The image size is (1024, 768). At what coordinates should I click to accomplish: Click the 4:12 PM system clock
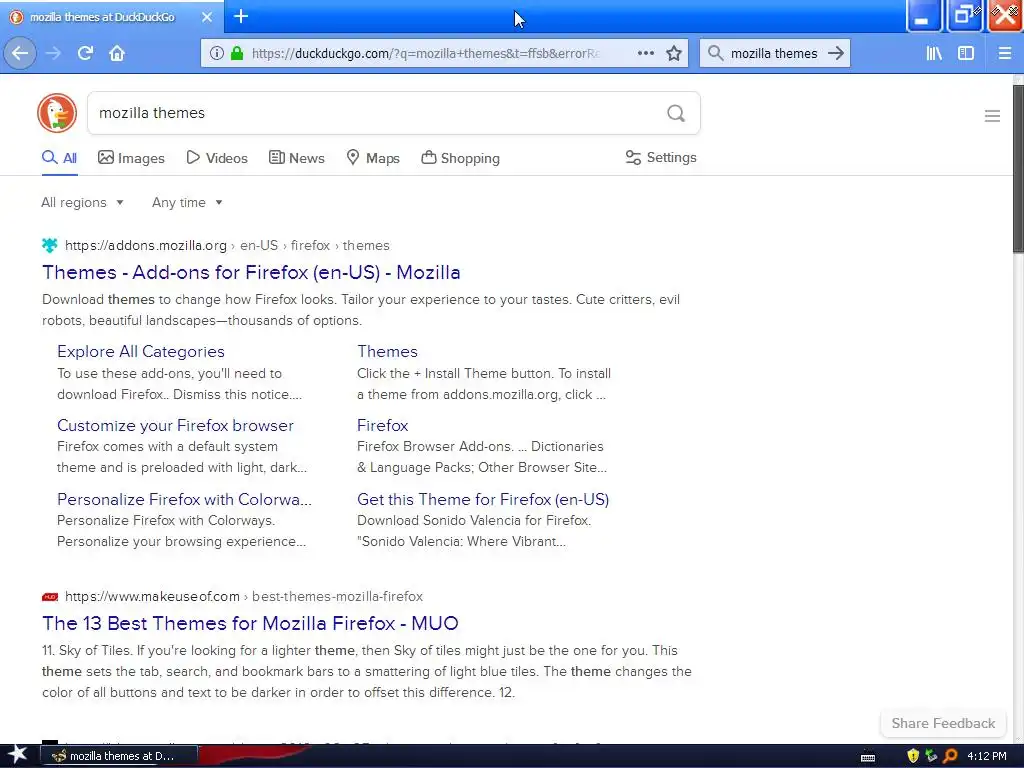point(986,756)
